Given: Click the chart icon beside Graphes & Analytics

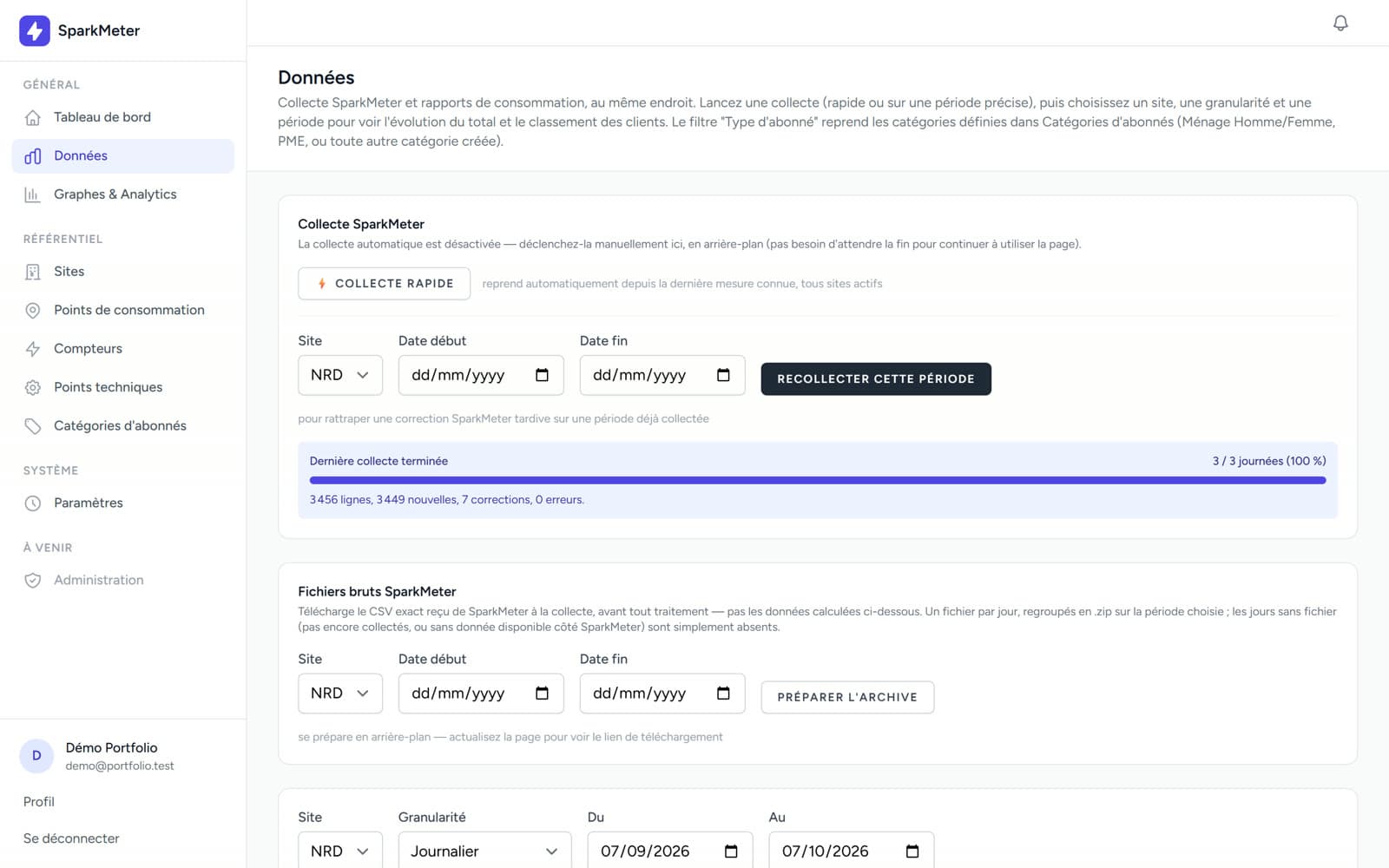Looking at the screenshot, I should coord(33,194).
